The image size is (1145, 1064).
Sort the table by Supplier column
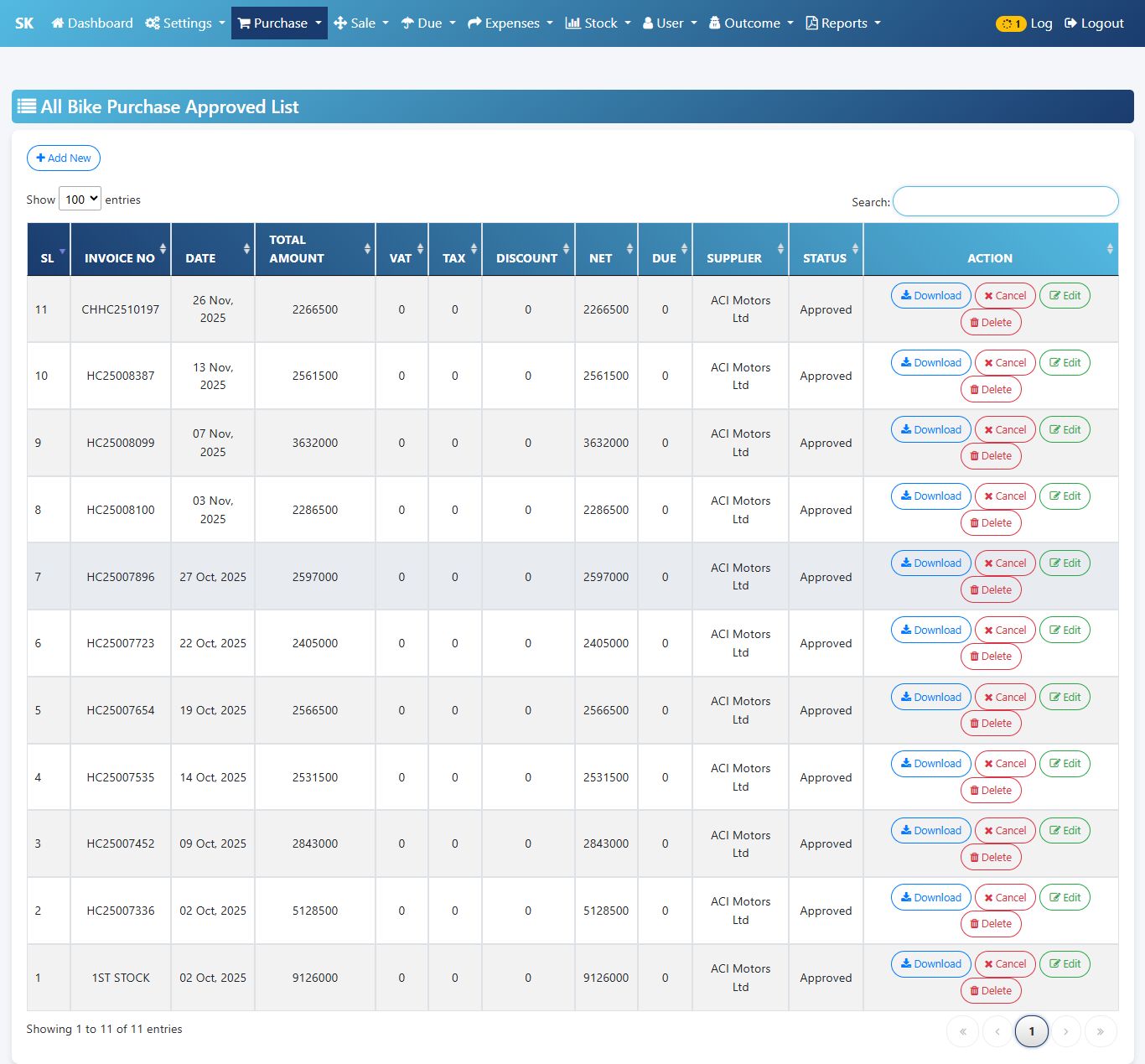pos(740,250)
